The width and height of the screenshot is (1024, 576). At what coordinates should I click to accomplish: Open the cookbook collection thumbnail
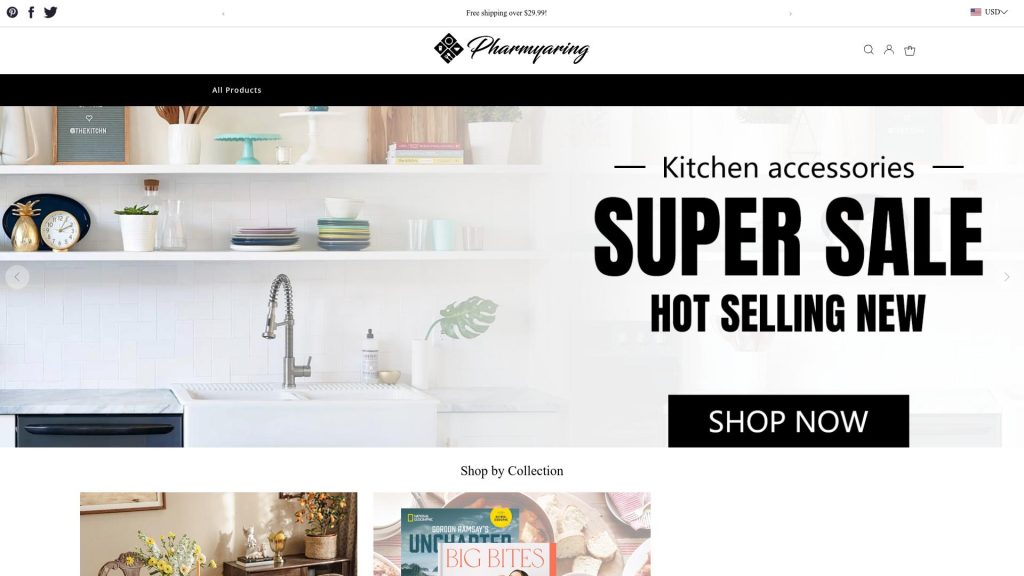coord(512,534)
